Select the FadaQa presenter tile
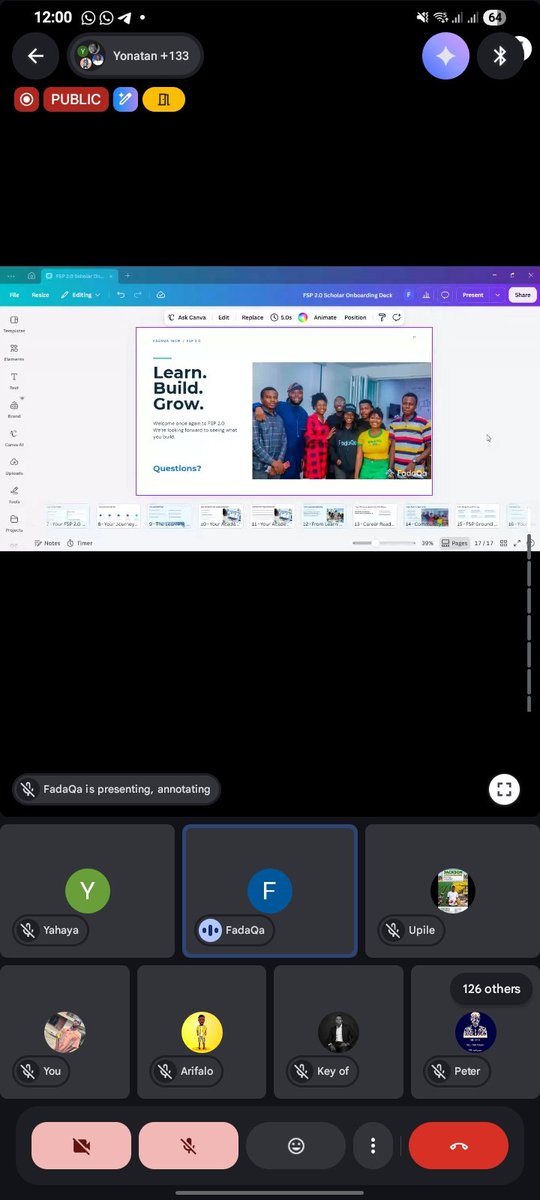The width and height of the screenshot is (540, 1200). coord(270,890)
